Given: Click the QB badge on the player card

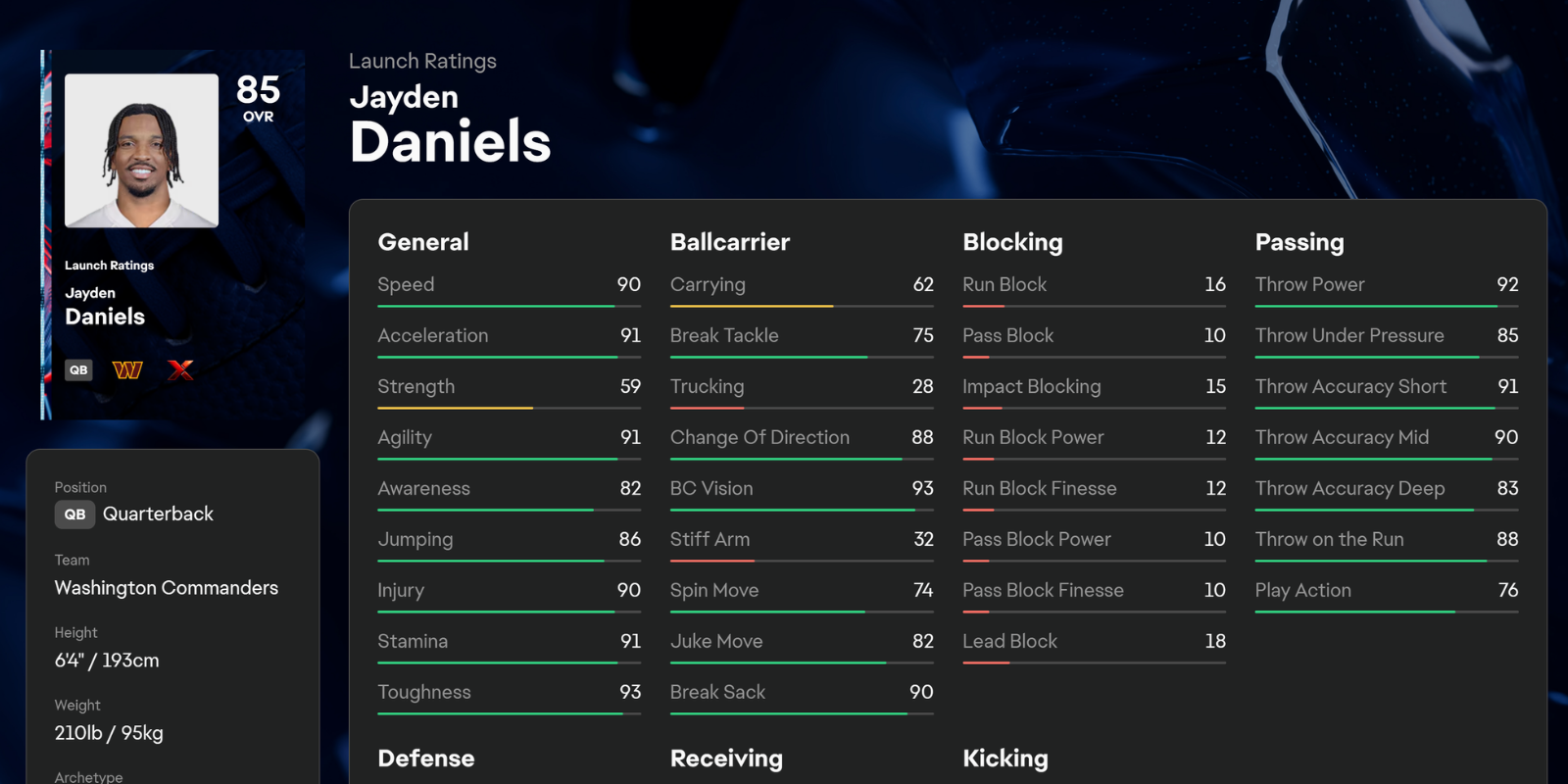Looking at the screenshot, I should (x=78, y=369).
